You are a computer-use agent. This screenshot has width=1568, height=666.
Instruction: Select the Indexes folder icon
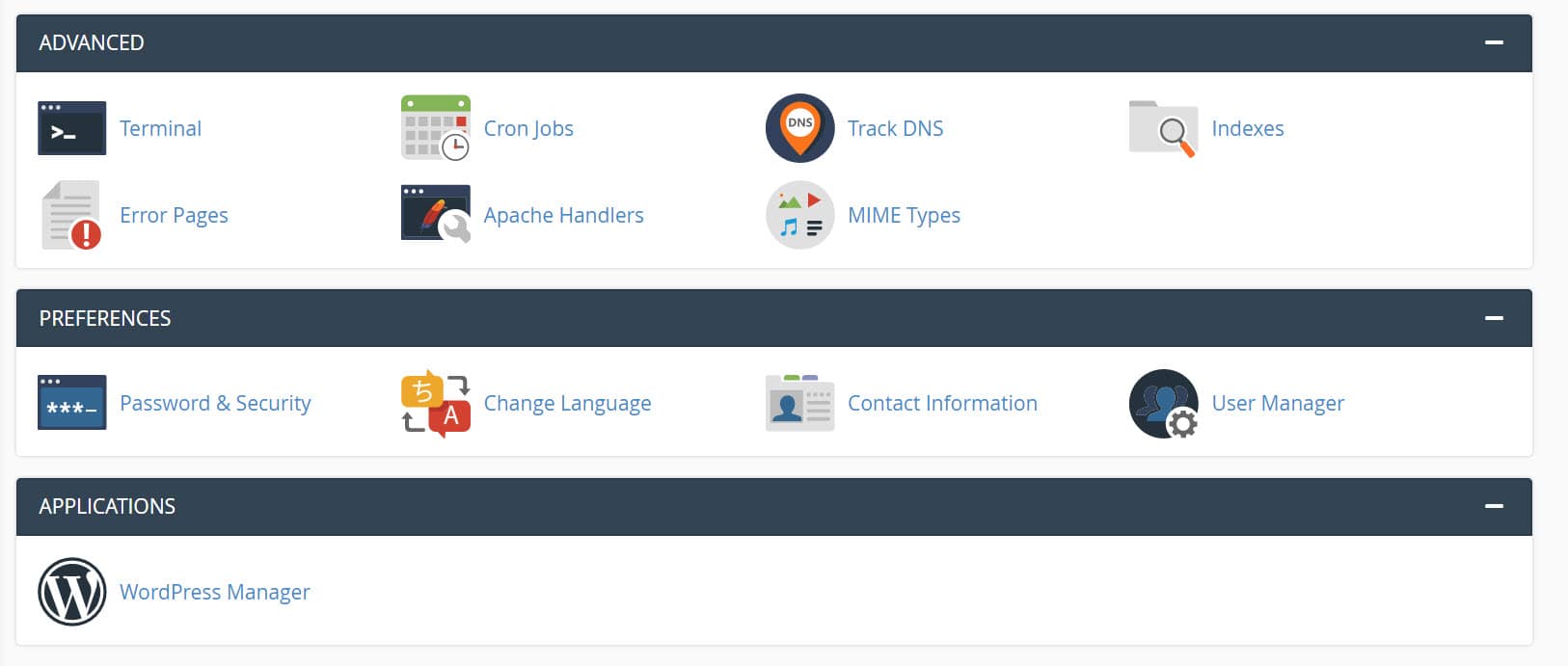pos(1163,128)
